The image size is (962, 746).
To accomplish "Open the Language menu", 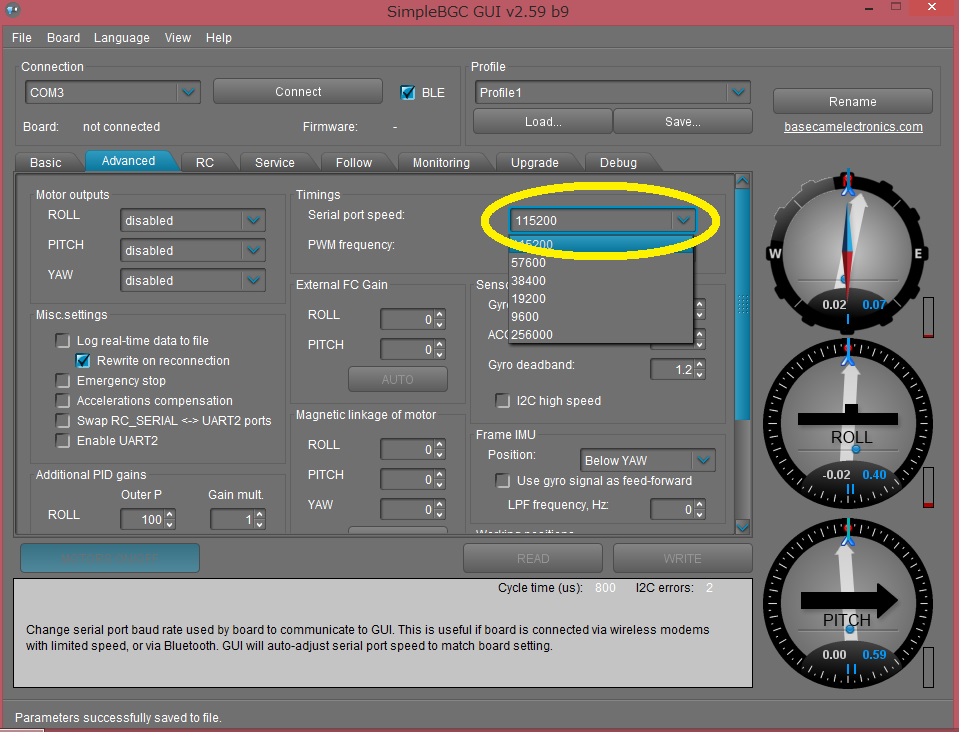I will [121, 37].
